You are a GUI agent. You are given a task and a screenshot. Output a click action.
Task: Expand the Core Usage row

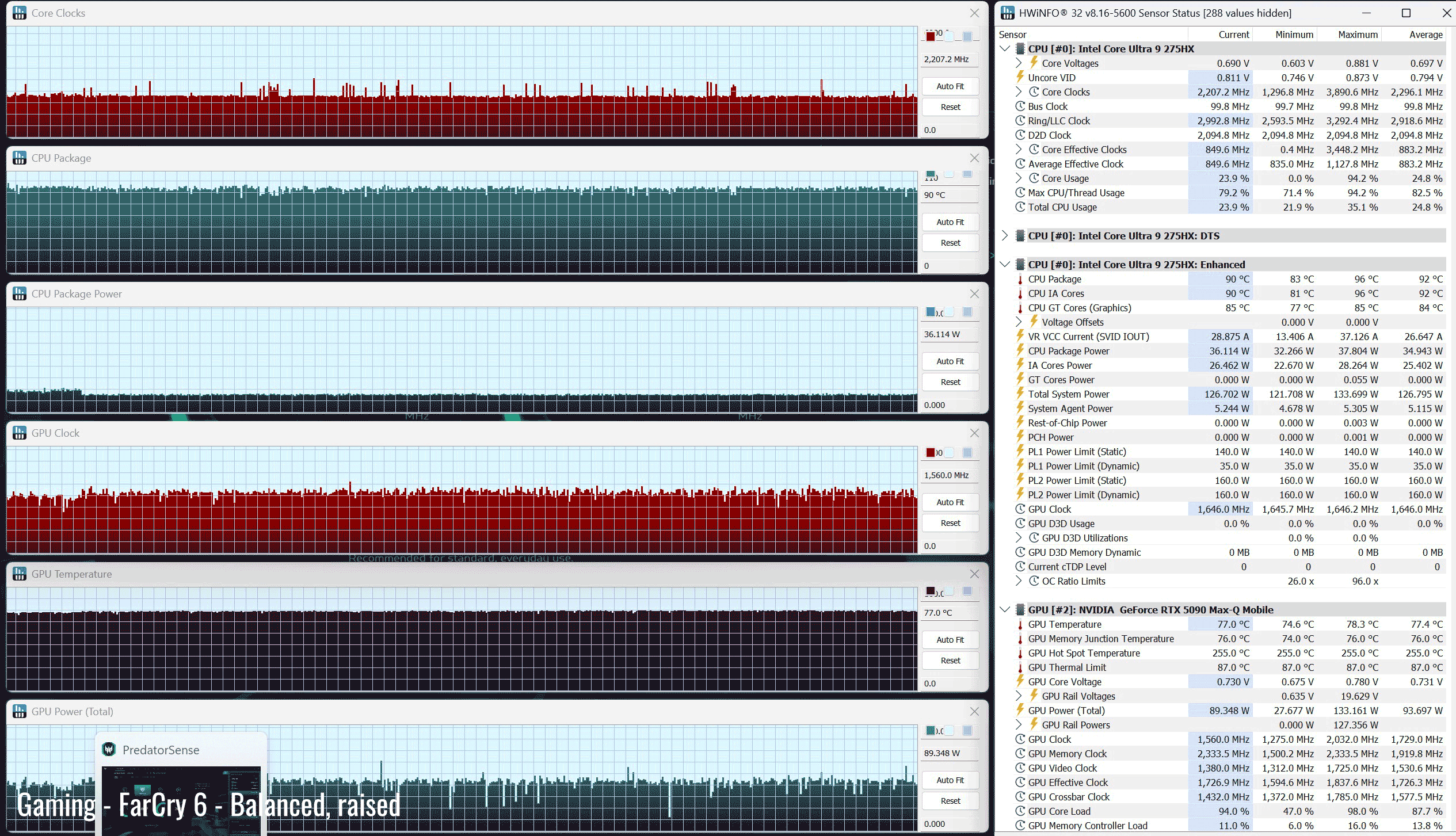tap(1019, 178)
